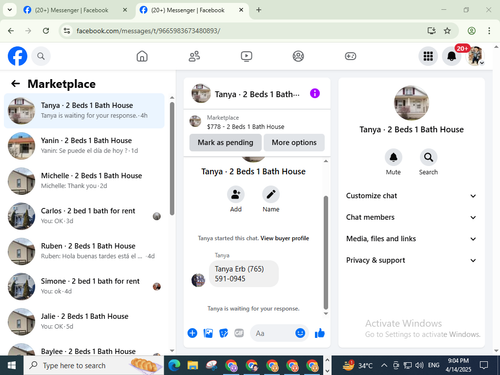Send a thumbs-up like
Image resolution: width=500 pixels, height=375 pixels.
pyautogui.click(x=320, y=333)
